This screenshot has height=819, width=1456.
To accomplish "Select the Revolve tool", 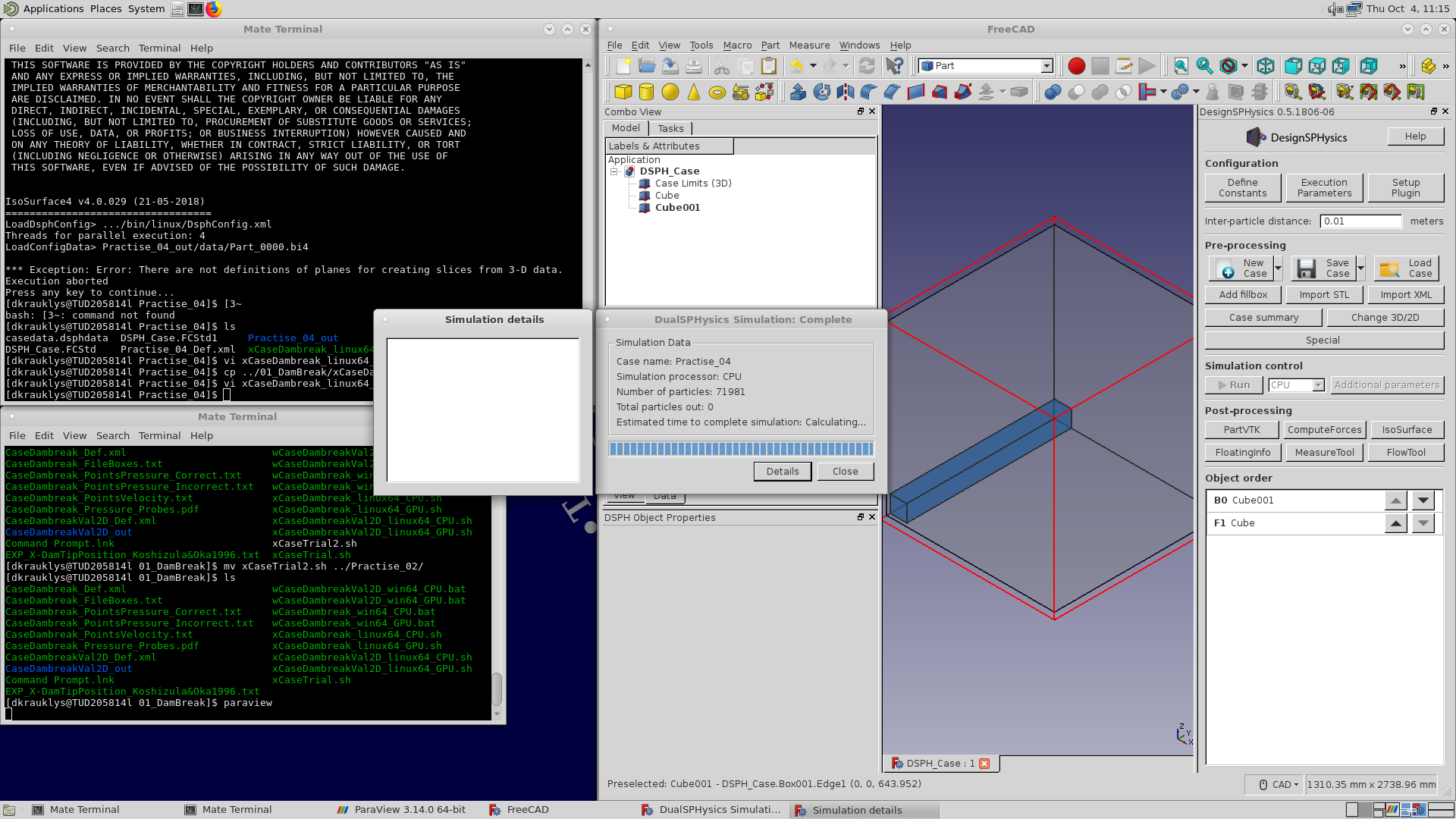I will pyautogui.click(x=821, y=92).
